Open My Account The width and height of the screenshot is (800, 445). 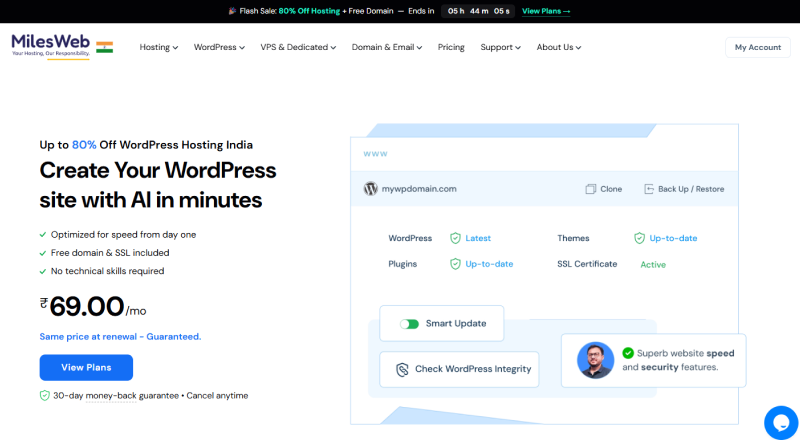coord(758,47)
